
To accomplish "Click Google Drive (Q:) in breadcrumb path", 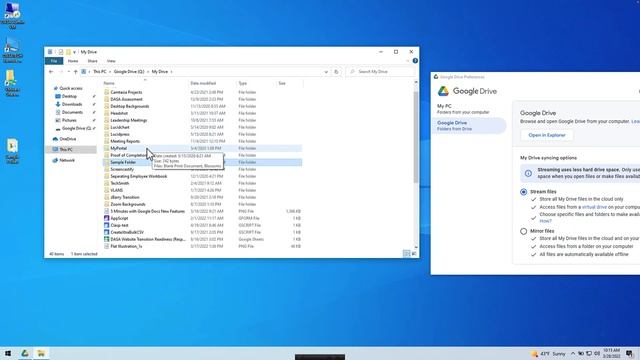I will pos(129,72).
